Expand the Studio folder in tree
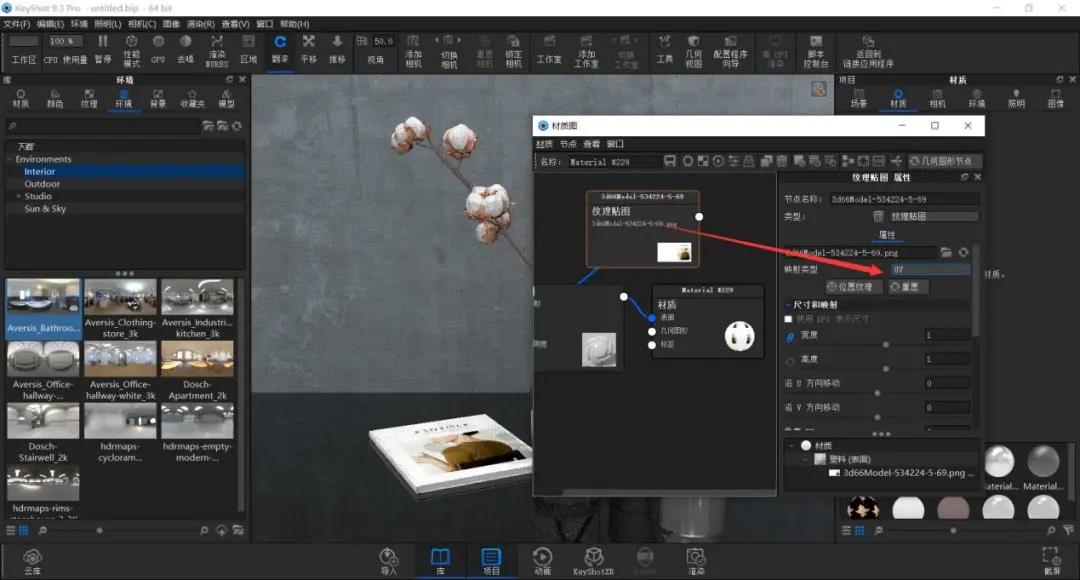 (19, 196)
